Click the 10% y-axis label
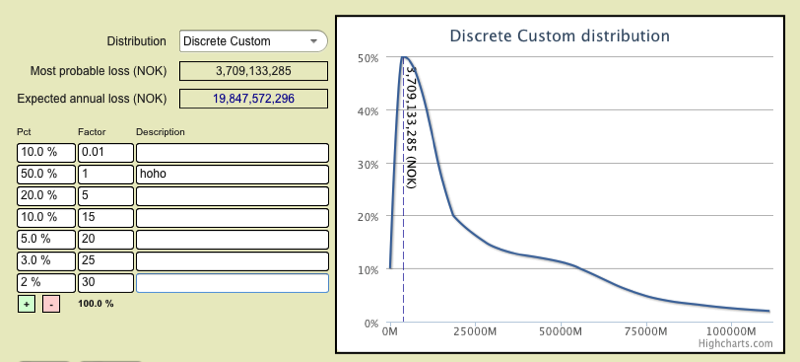800x362 pixels. pyautogui.click(x=367, y=270)
